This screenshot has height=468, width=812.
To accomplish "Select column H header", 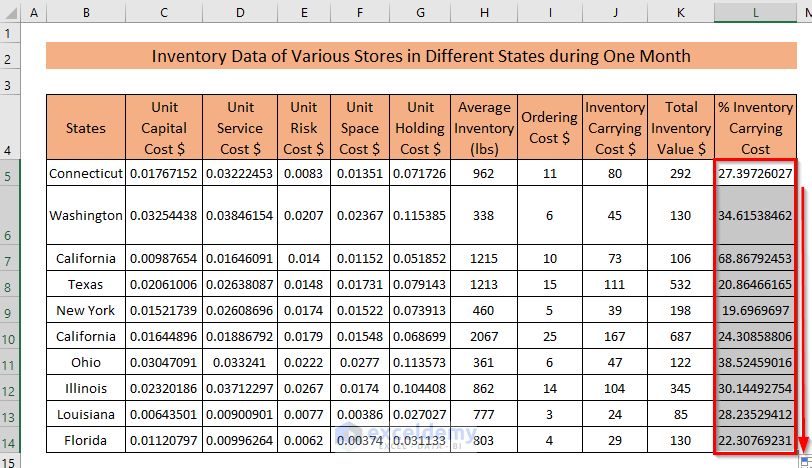I will click(x=484, y=12).
